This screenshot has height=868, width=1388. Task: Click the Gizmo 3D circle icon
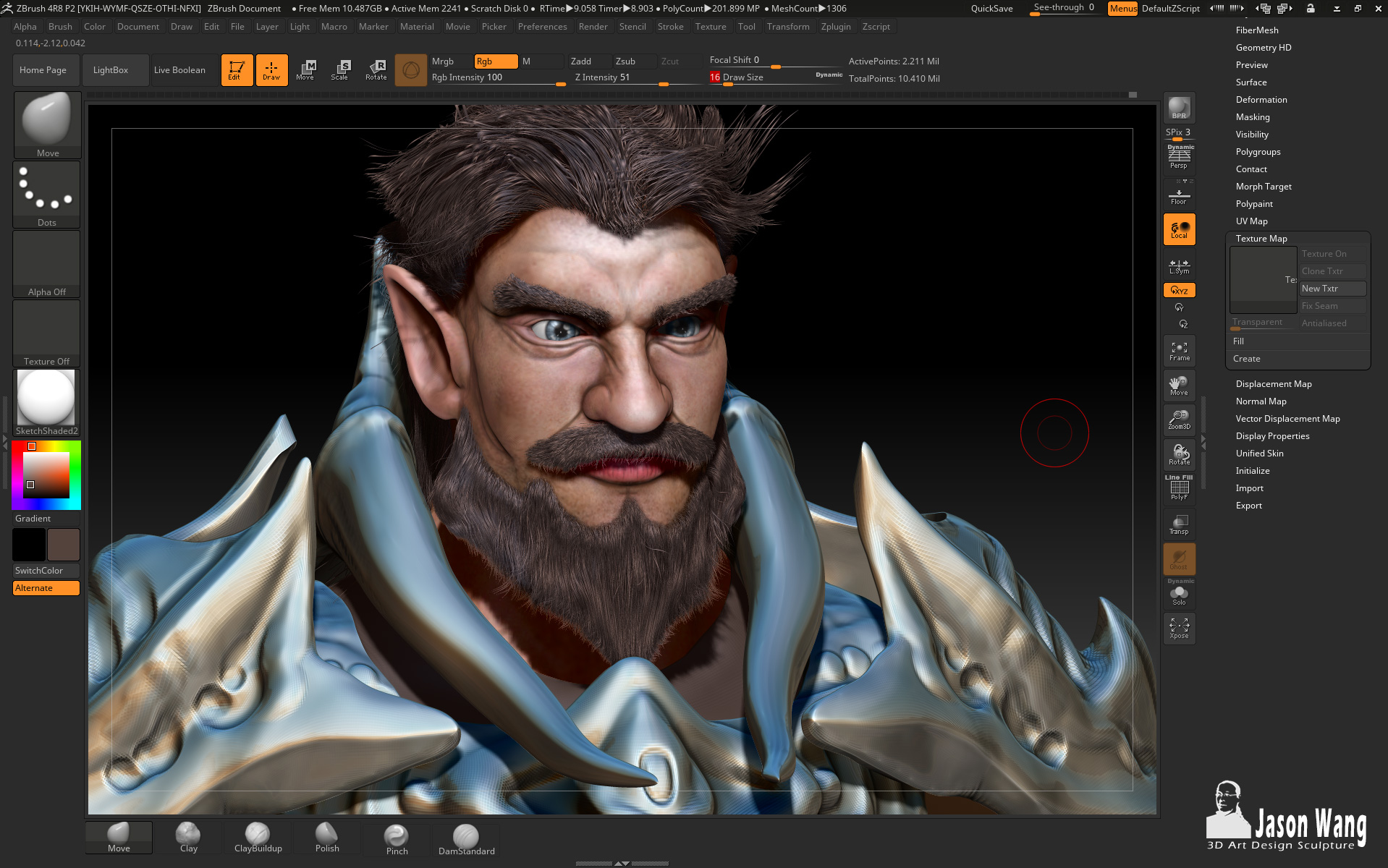(411, 70)
